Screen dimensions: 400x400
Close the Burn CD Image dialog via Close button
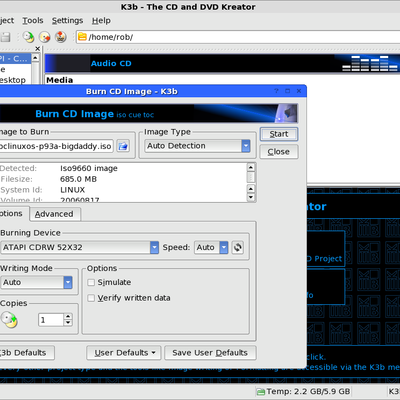click(x=279, y=152)
